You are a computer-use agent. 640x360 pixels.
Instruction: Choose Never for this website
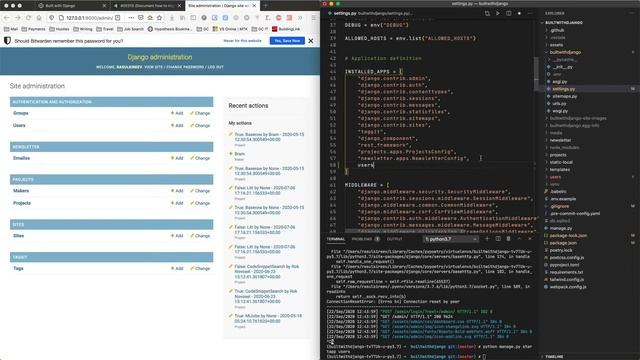pos(242,41)
